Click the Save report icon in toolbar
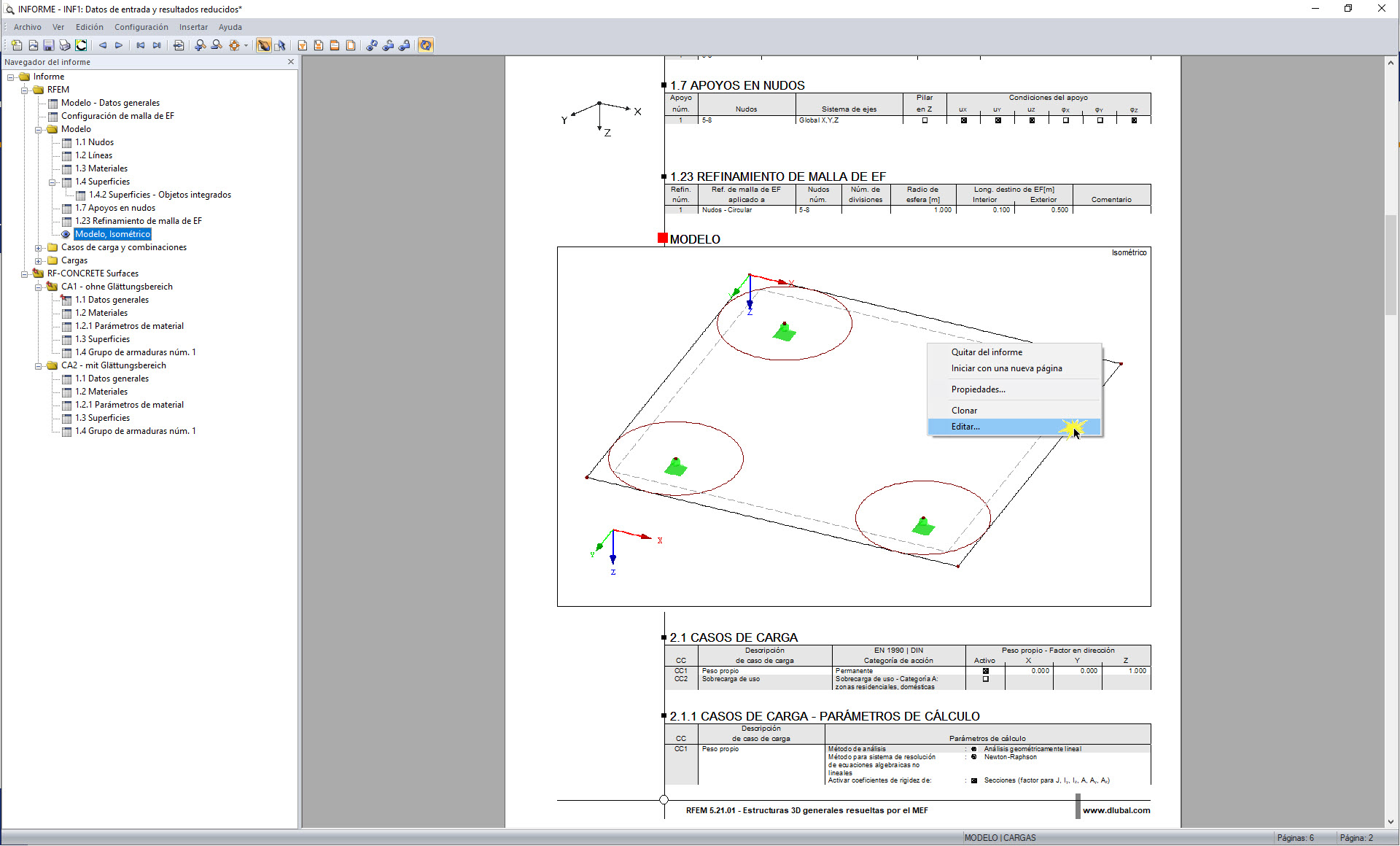This screenshot has height=846, width=1400. tap(49, 45)
